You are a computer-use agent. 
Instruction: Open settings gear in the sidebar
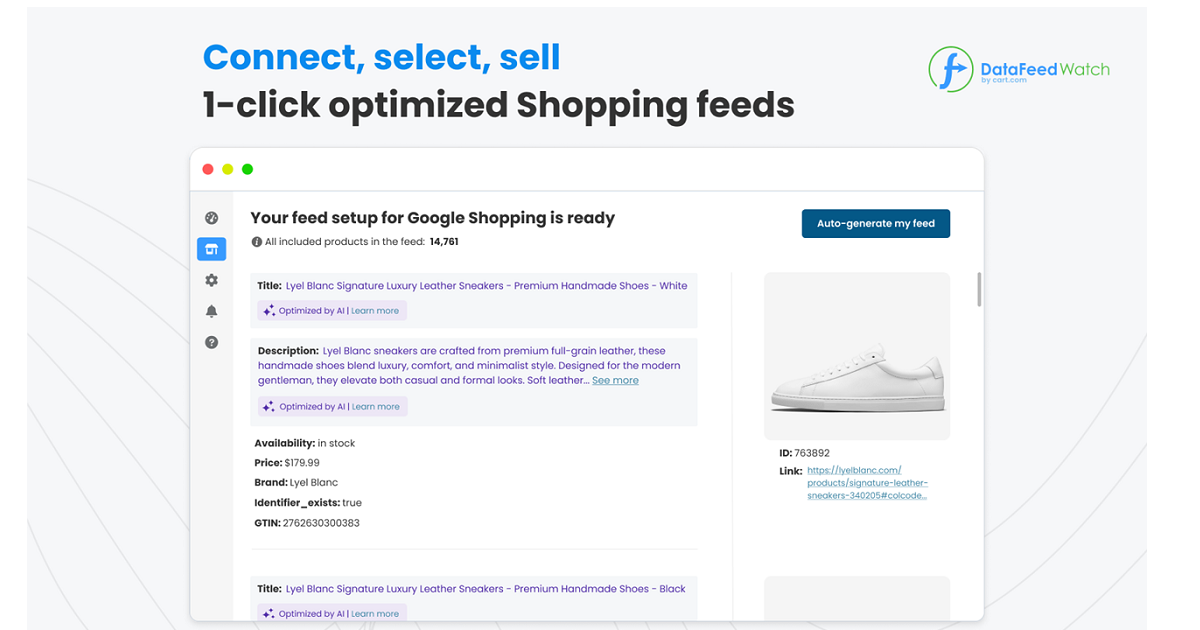pos(211,281)
